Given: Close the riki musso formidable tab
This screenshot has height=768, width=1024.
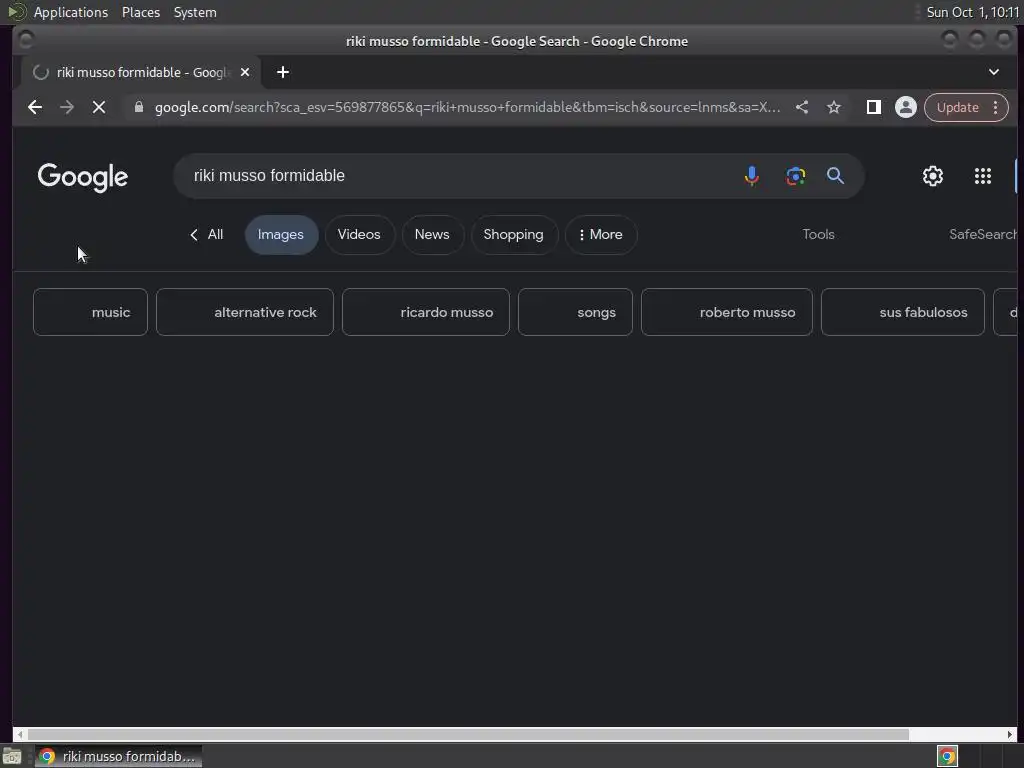Looking at the screenshot, I should coord(245,72).
